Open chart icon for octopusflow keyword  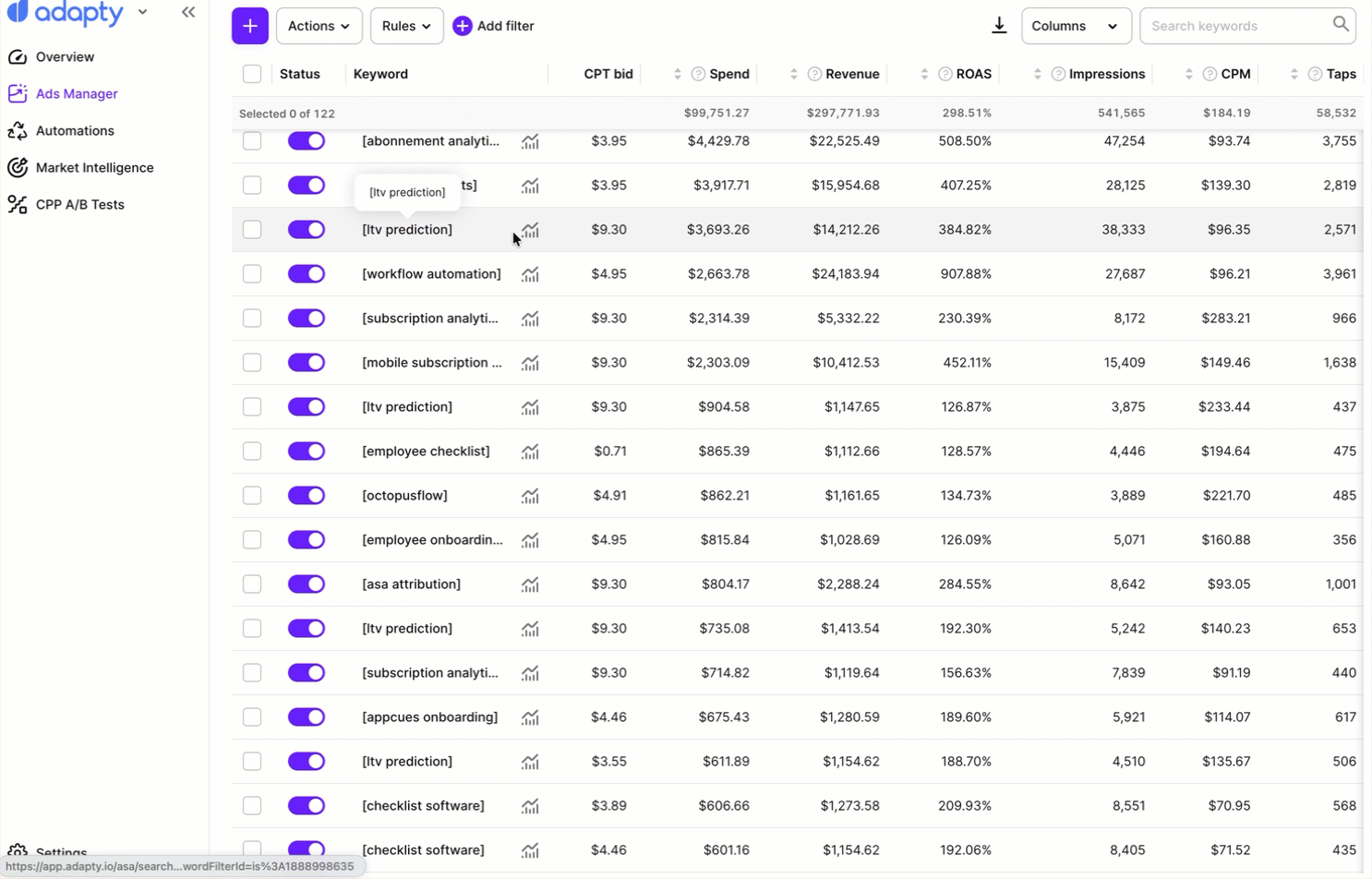[x=530, y=496]
